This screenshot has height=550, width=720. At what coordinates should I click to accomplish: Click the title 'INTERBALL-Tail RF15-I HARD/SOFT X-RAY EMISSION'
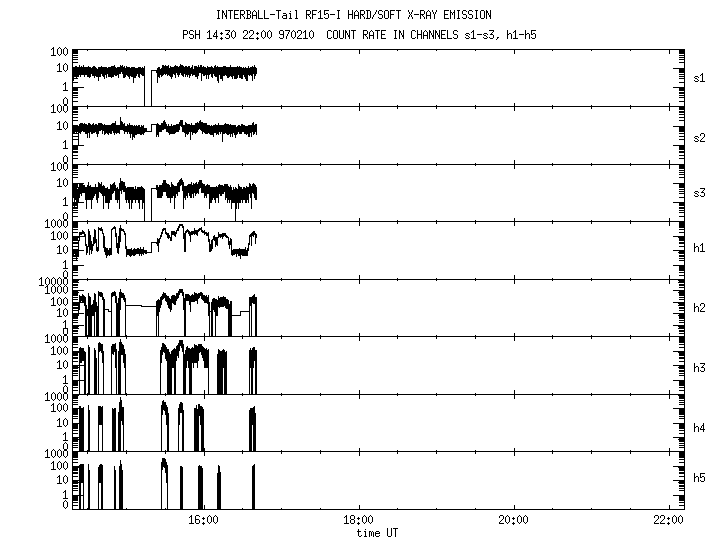pyautogui.click(x=354, y=15)
